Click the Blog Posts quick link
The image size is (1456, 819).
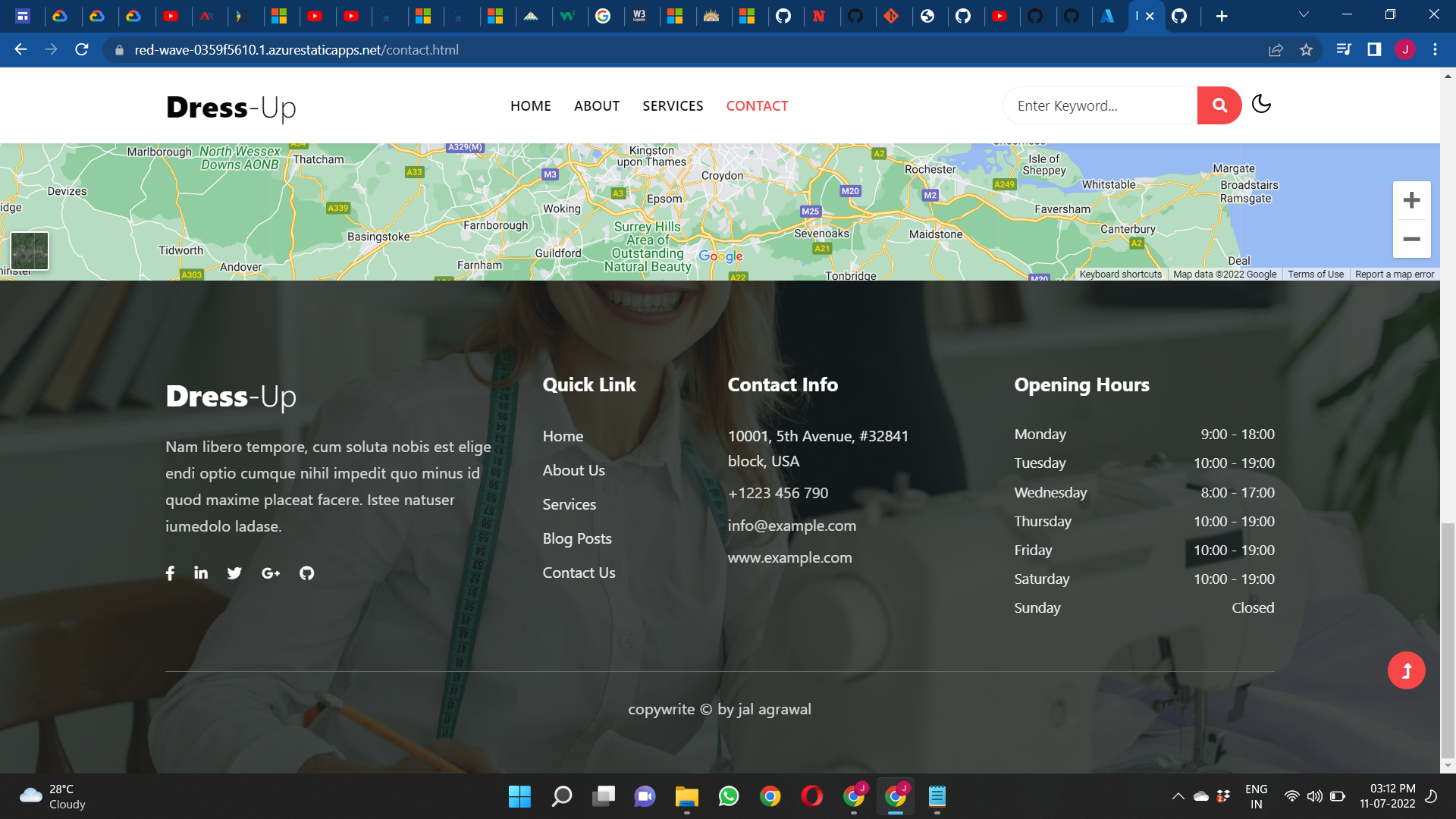click(x=576, y=538)
